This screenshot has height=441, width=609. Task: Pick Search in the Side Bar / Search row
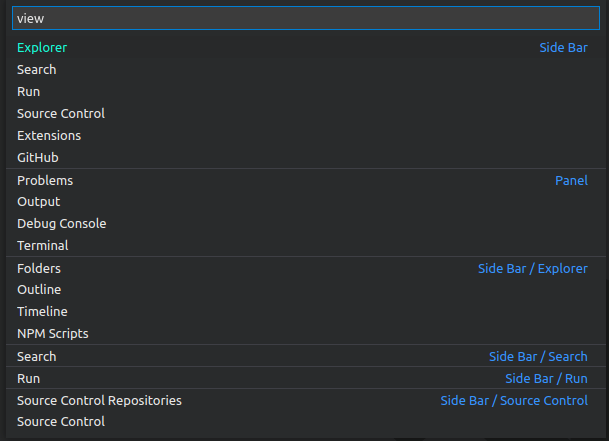(x=37, y=357)
